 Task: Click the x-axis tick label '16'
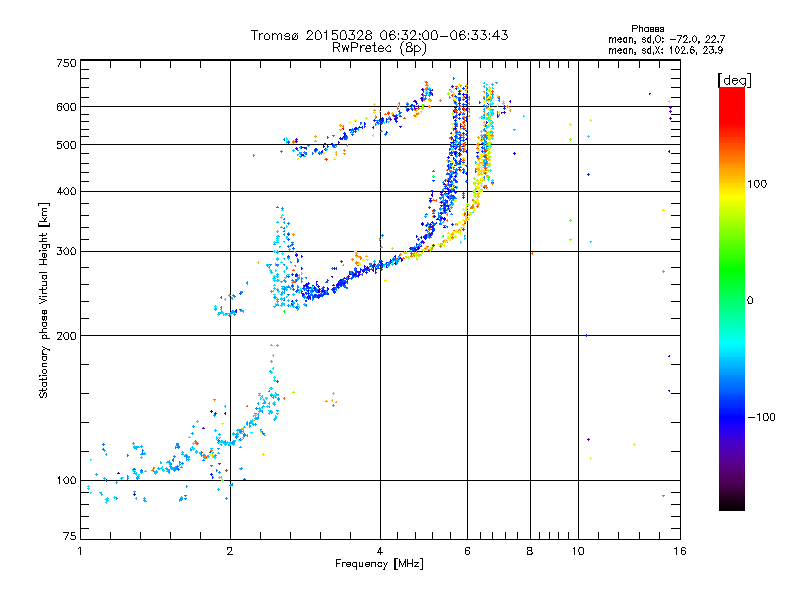[680, 551]
